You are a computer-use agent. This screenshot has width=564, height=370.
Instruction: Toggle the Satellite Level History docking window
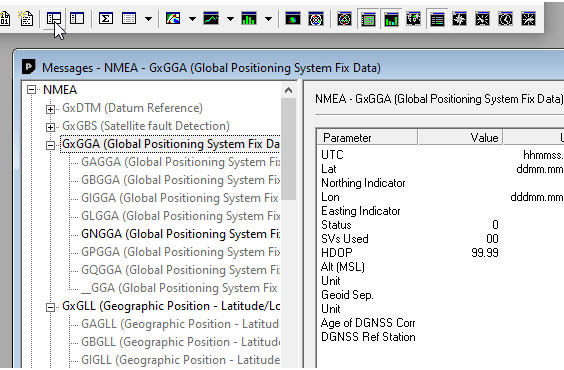tap(368, 19)
